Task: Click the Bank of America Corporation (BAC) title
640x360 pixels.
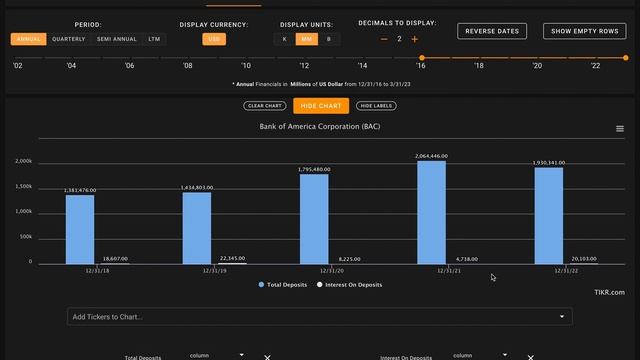Action: (x=320, y=127)
